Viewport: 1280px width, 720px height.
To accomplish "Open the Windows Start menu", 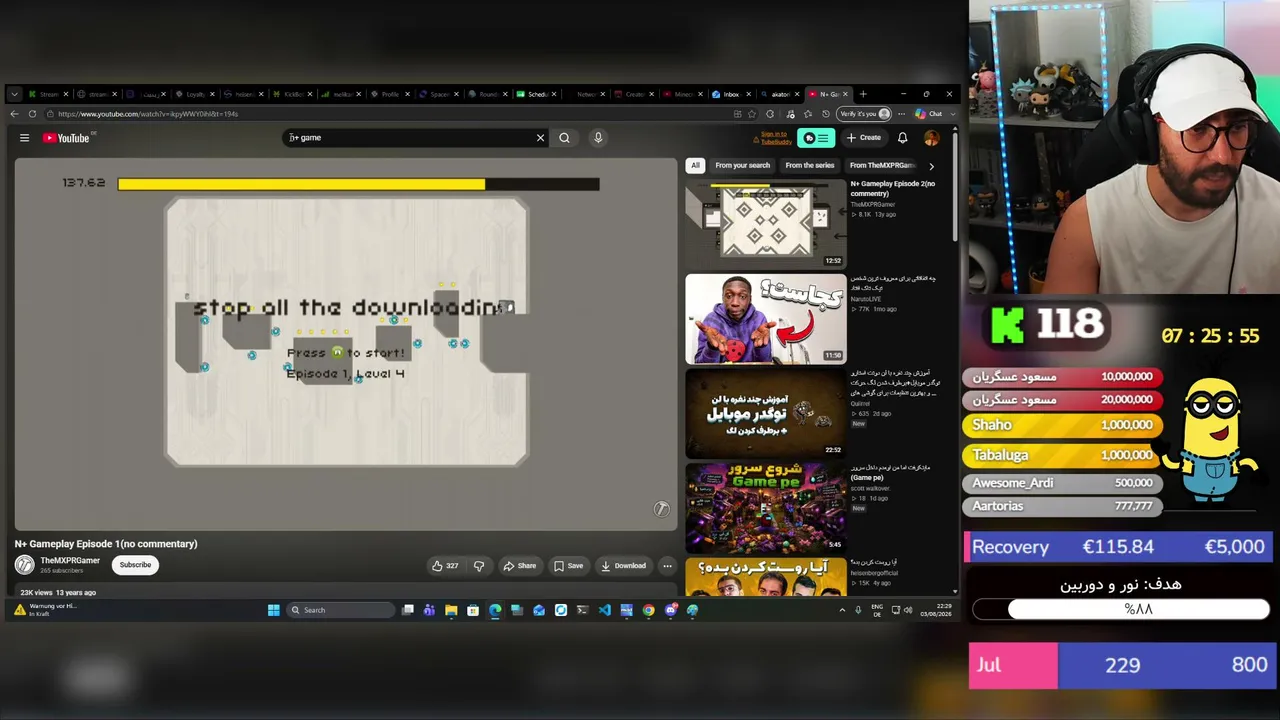I will click(x=273, y=610).
